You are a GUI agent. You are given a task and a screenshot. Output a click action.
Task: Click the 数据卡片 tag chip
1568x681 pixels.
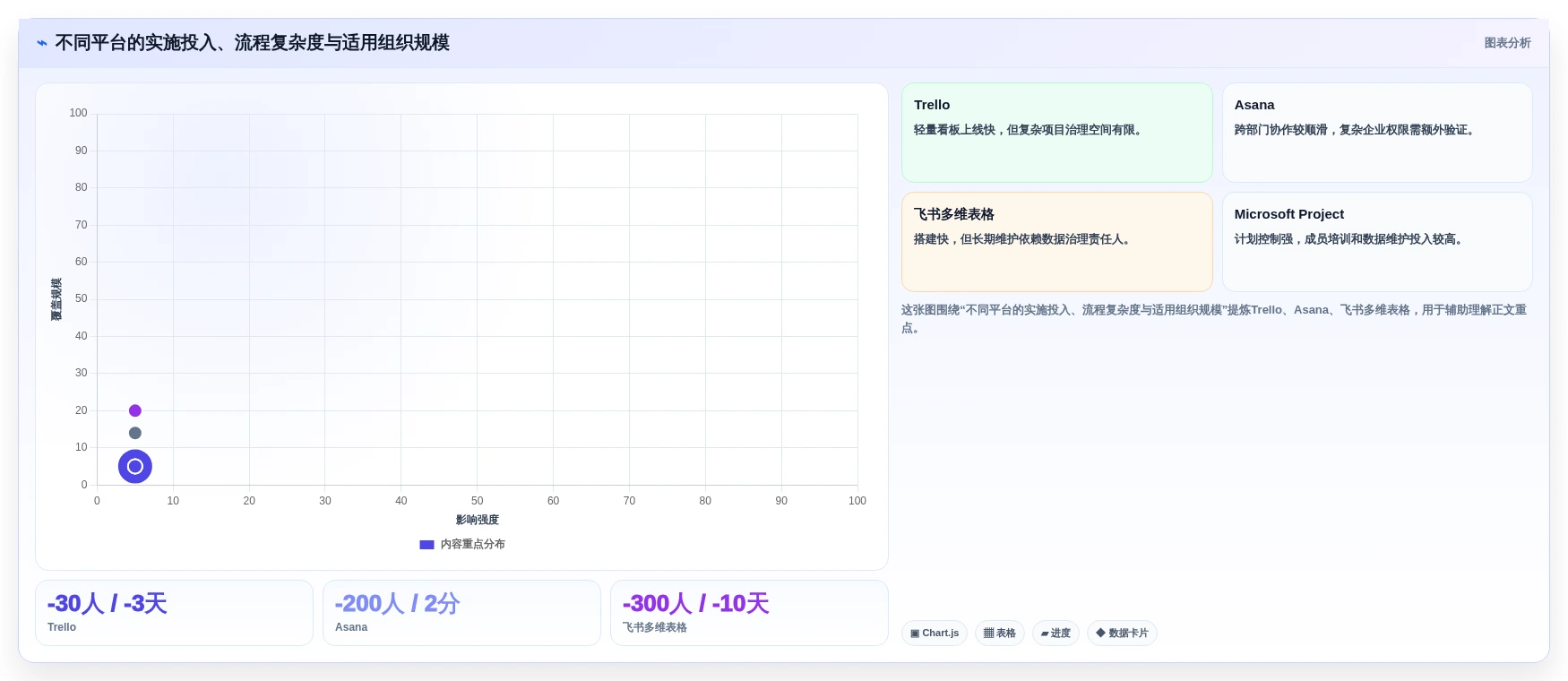point(1122,634)
